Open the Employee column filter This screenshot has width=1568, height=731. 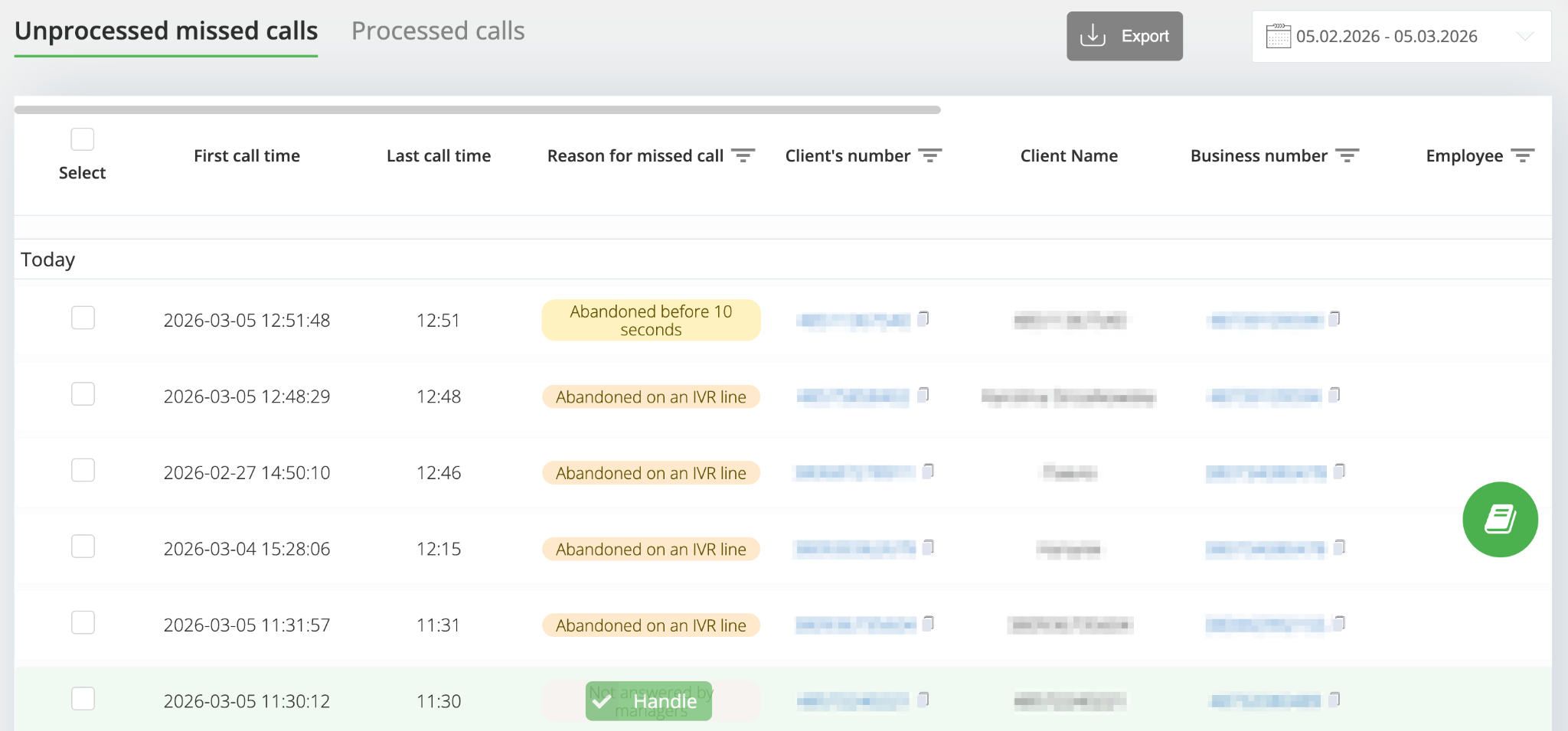[x=1523, y=155]
